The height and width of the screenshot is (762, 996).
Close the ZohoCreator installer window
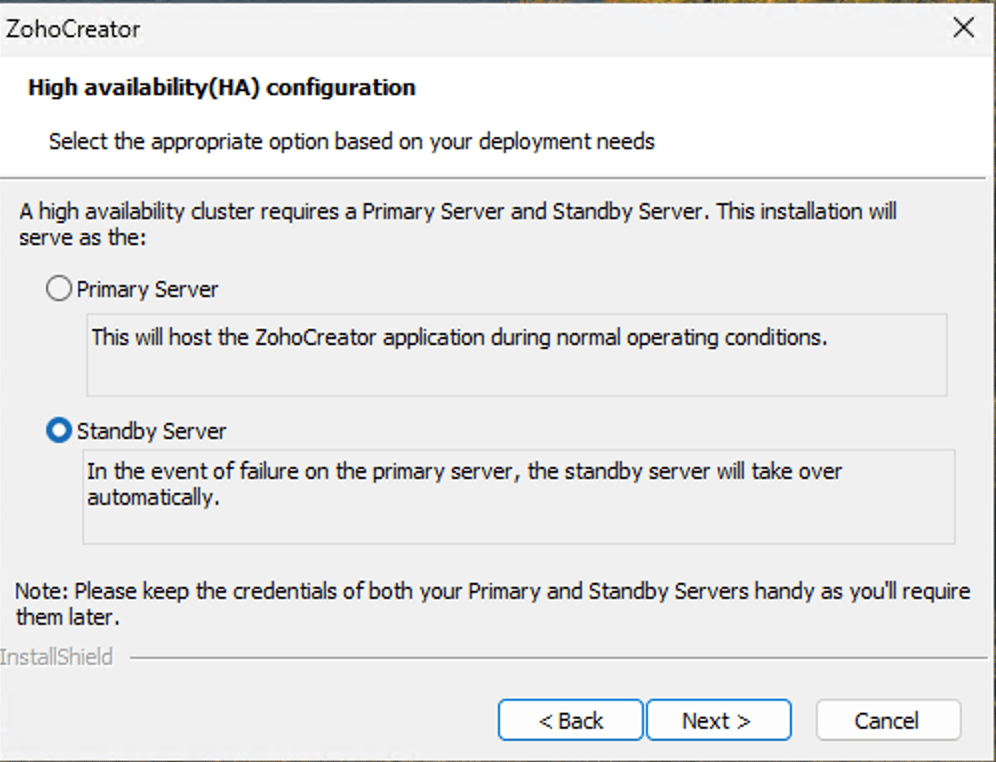pyautogui.click(x=963, y=27)
